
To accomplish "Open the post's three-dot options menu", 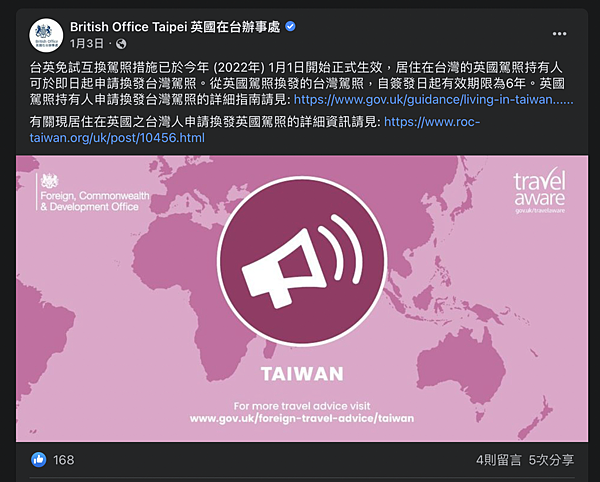I will (559, 34).
